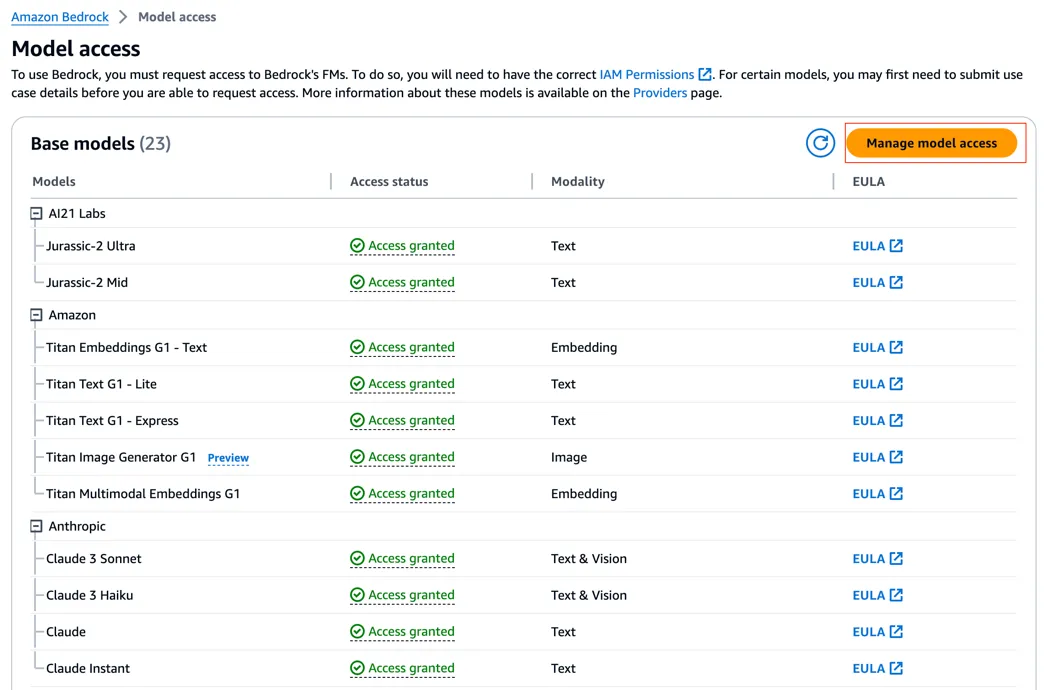Viewport: 1045px width, 690px height.
Task: Select the Jurassic-2 Mid model name
Action: click(x=87, y=283)
